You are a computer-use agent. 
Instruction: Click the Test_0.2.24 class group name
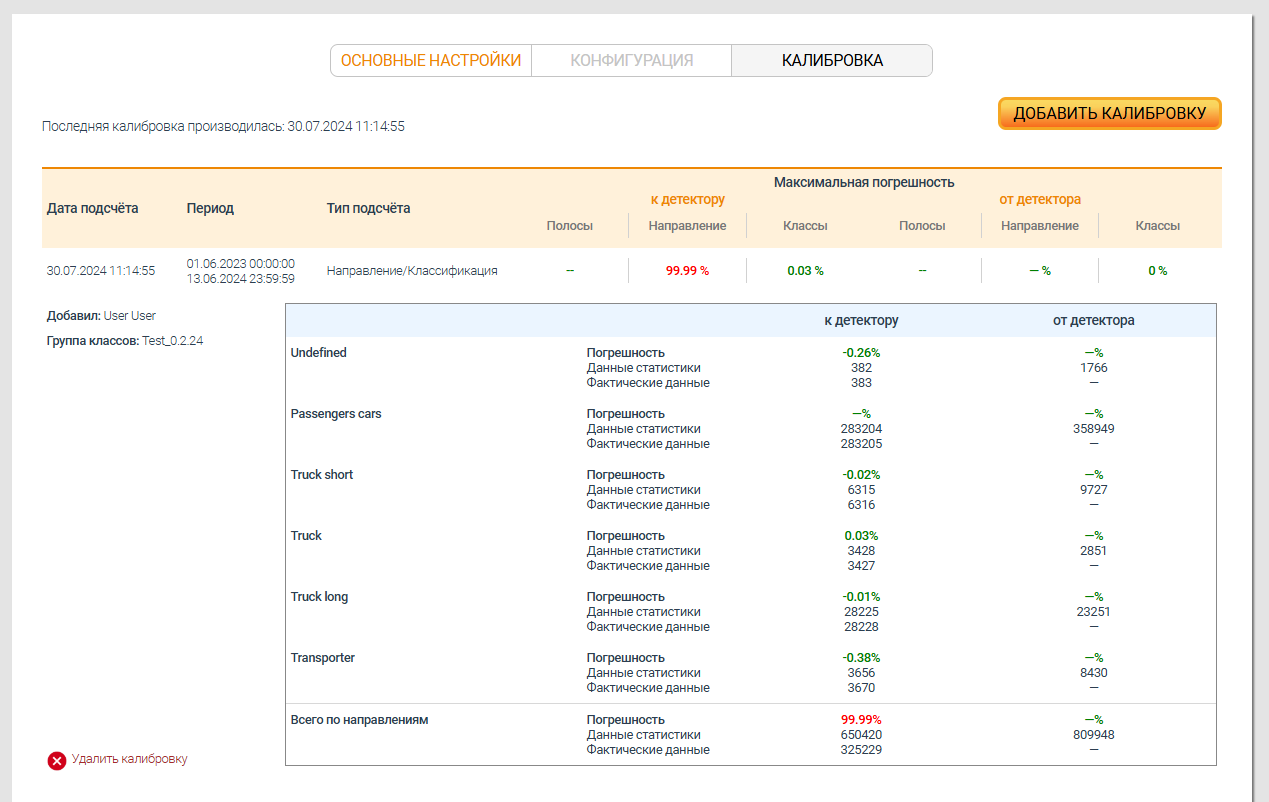coord(172,341)
